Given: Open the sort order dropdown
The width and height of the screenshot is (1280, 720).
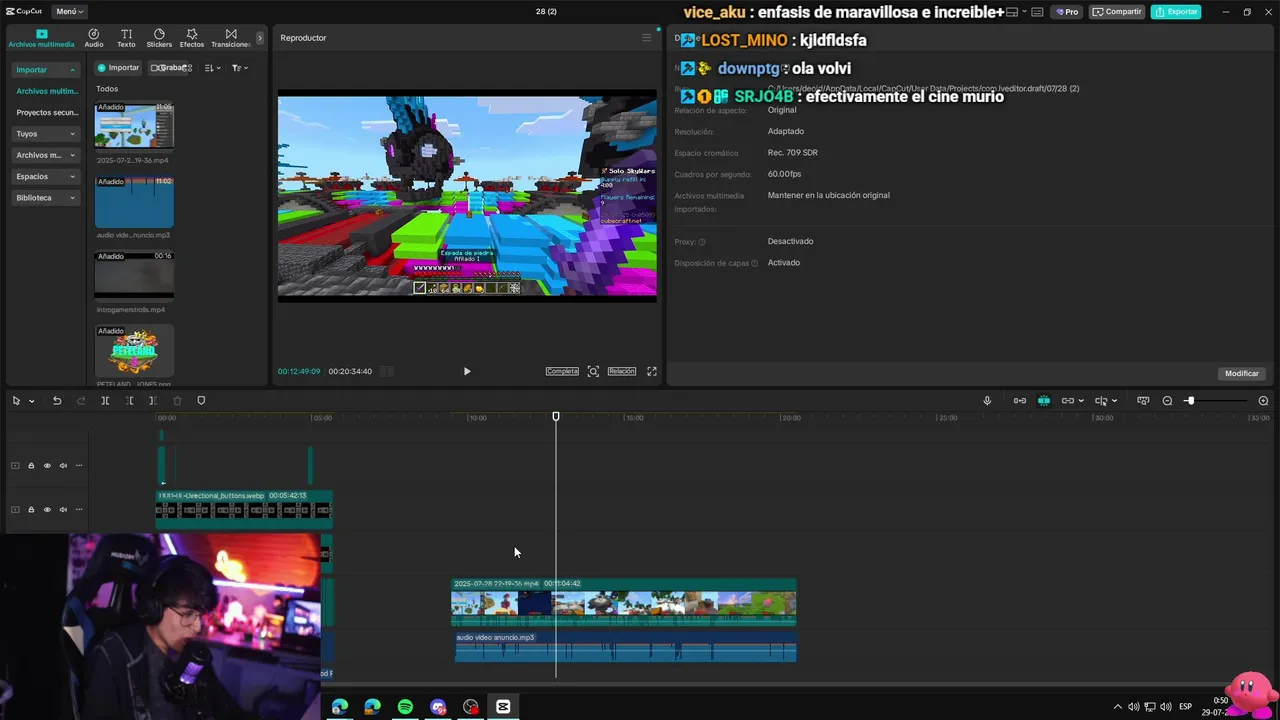Looking at the screenshot, I should click(x=212, y=68).
